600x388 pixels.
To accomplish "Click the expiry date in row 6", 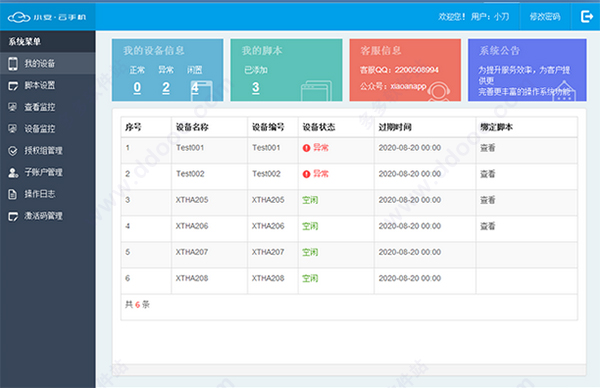I will [410, 278].
